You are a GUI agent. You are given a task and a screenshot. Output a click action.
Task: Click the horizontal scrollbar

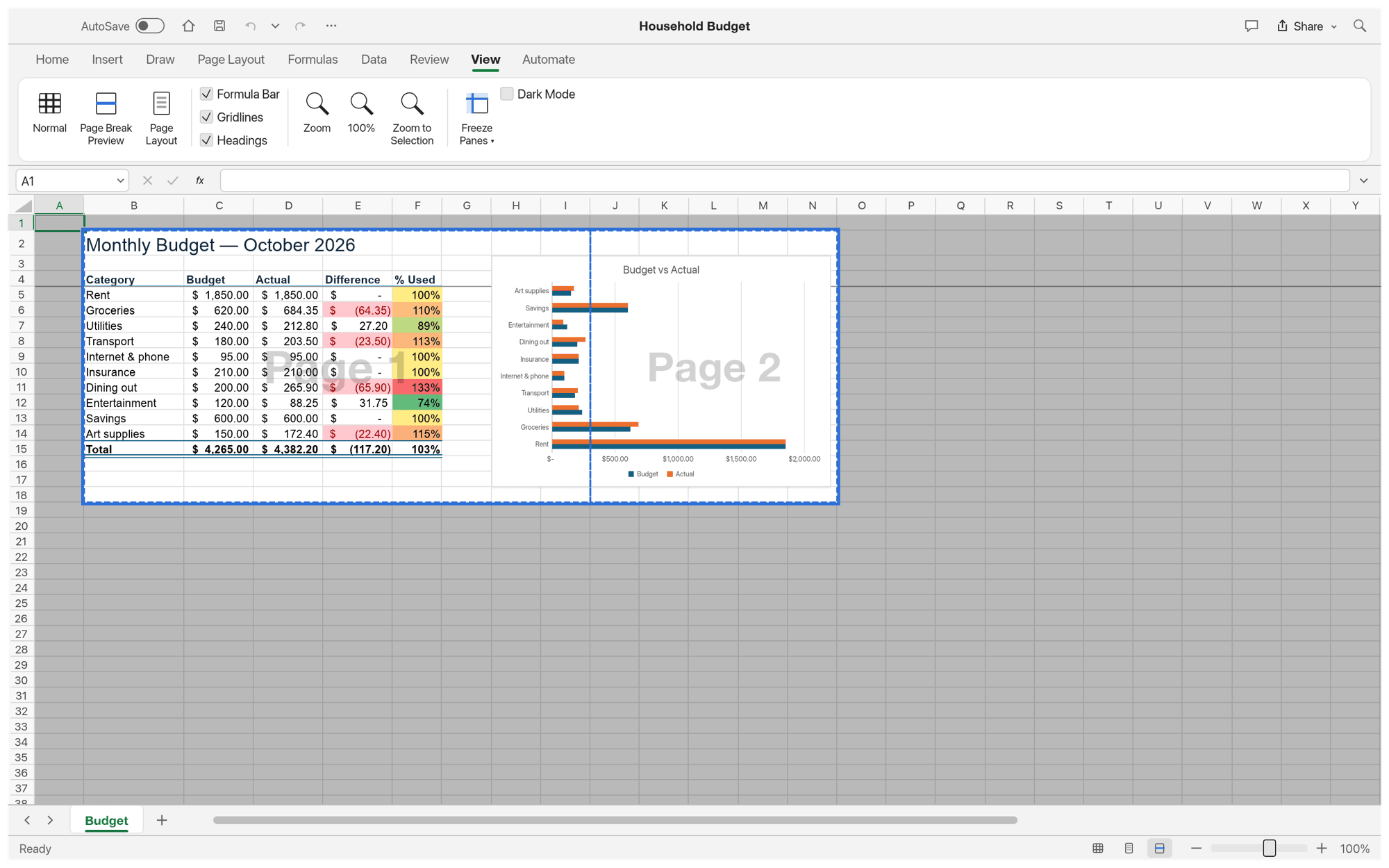click(x=615, y=820)
